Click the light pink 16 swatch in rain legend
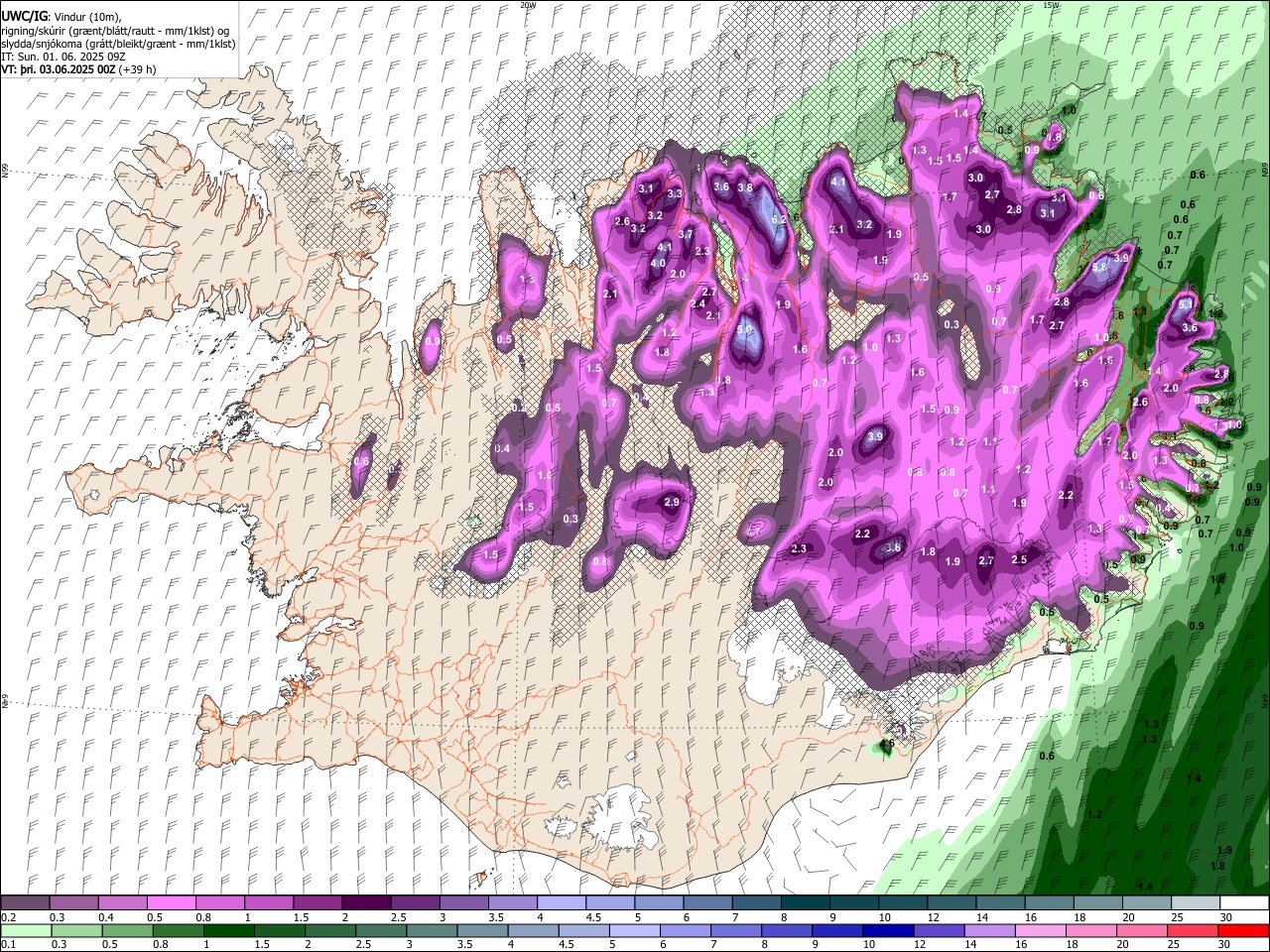This screenshot has width=1270, height=952. click(x=1040, y=931)
